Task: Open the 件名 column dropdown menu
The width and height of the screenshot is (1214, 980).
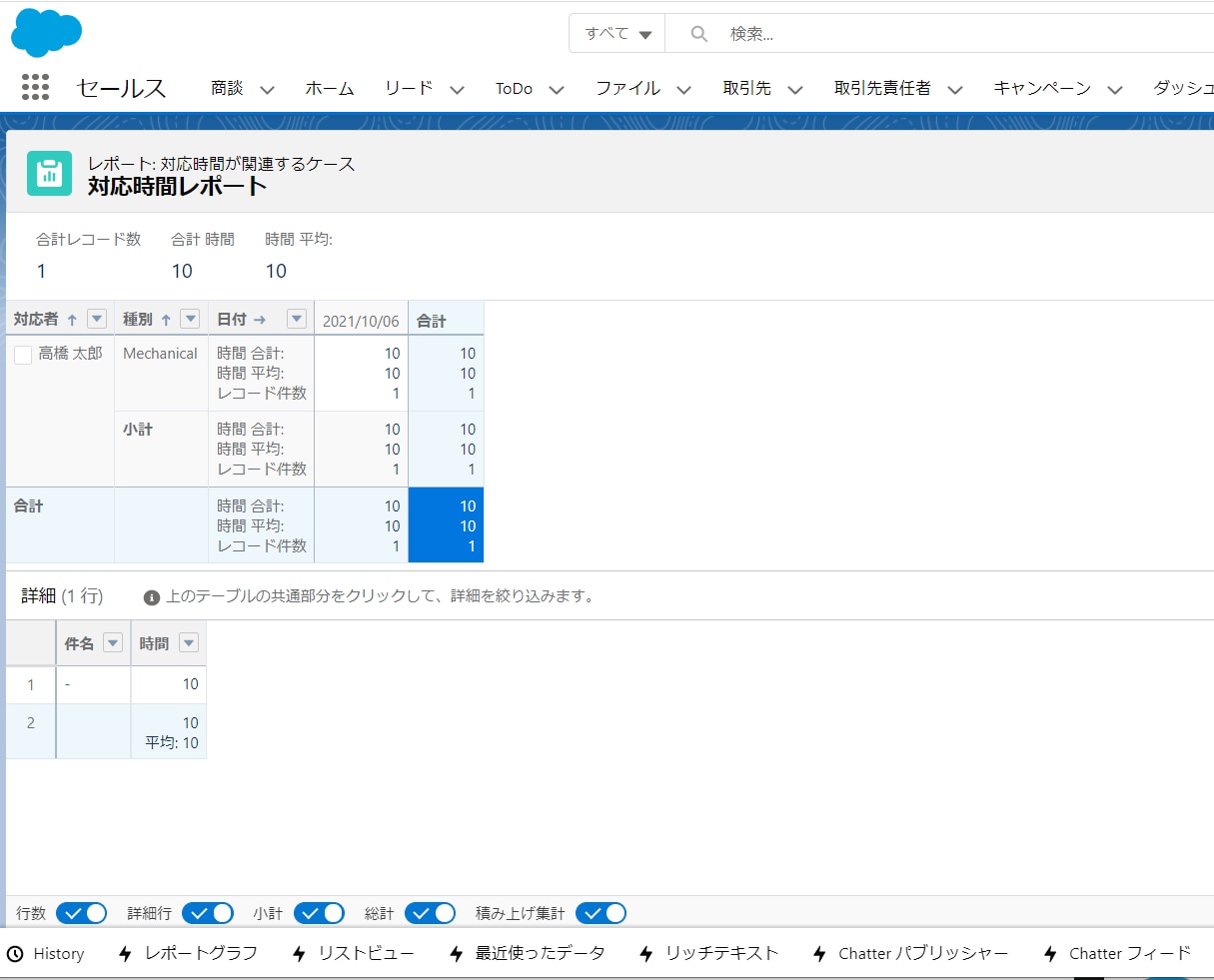Action: [x=113, y=642]
